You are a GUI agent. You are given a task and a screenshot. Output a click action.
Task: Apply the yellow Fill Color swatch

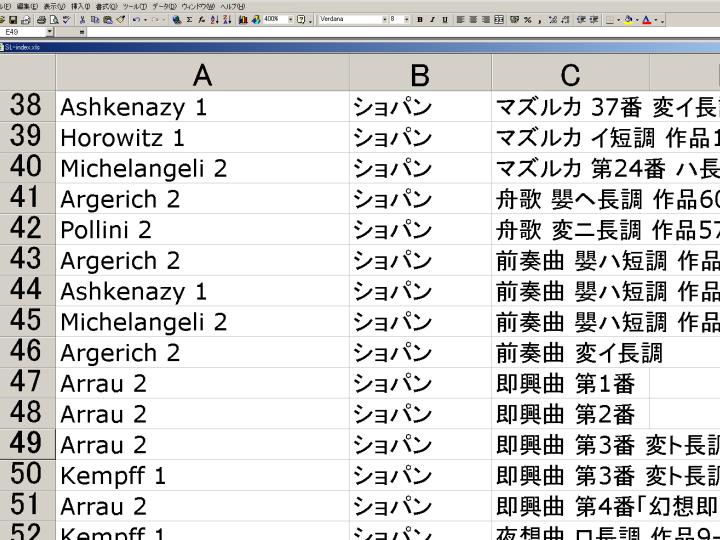point(628,20)
